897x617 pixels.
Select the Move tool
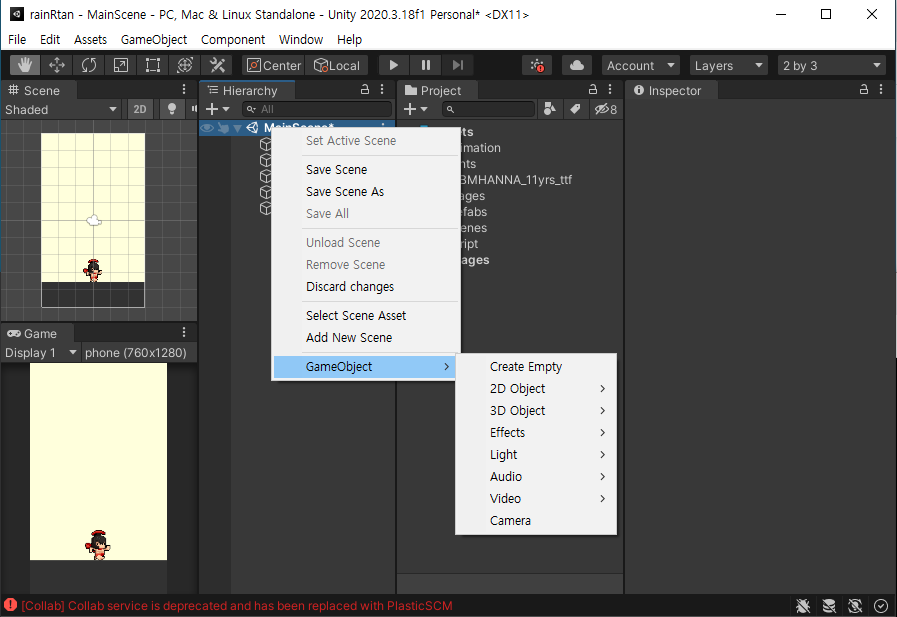tap(57, 65)
